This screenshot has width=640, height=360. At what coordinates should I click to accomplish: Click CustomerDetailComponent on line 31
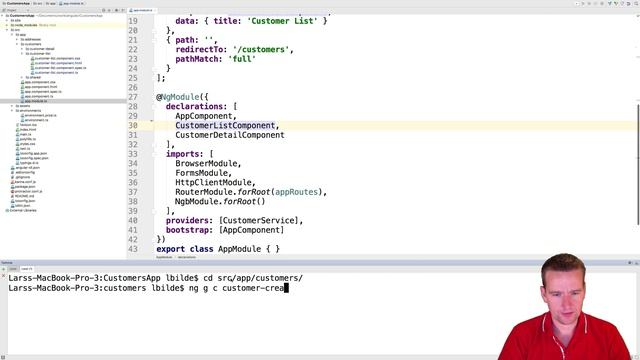click(230, 135)
